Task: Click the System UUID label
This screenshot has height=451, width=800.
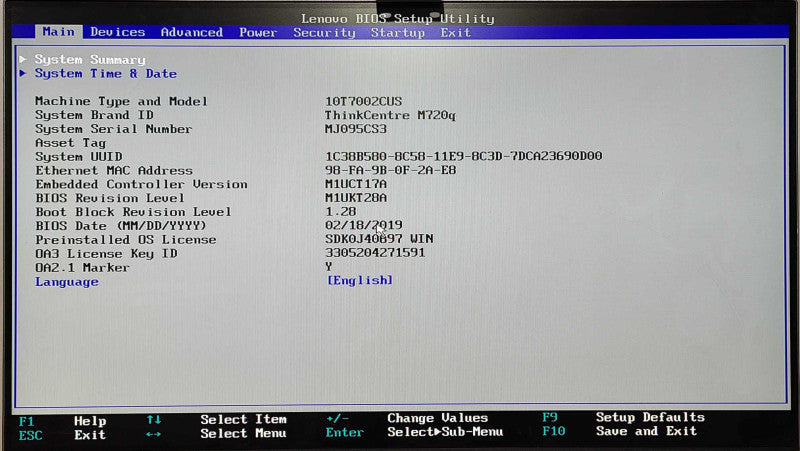Action: 79,157
